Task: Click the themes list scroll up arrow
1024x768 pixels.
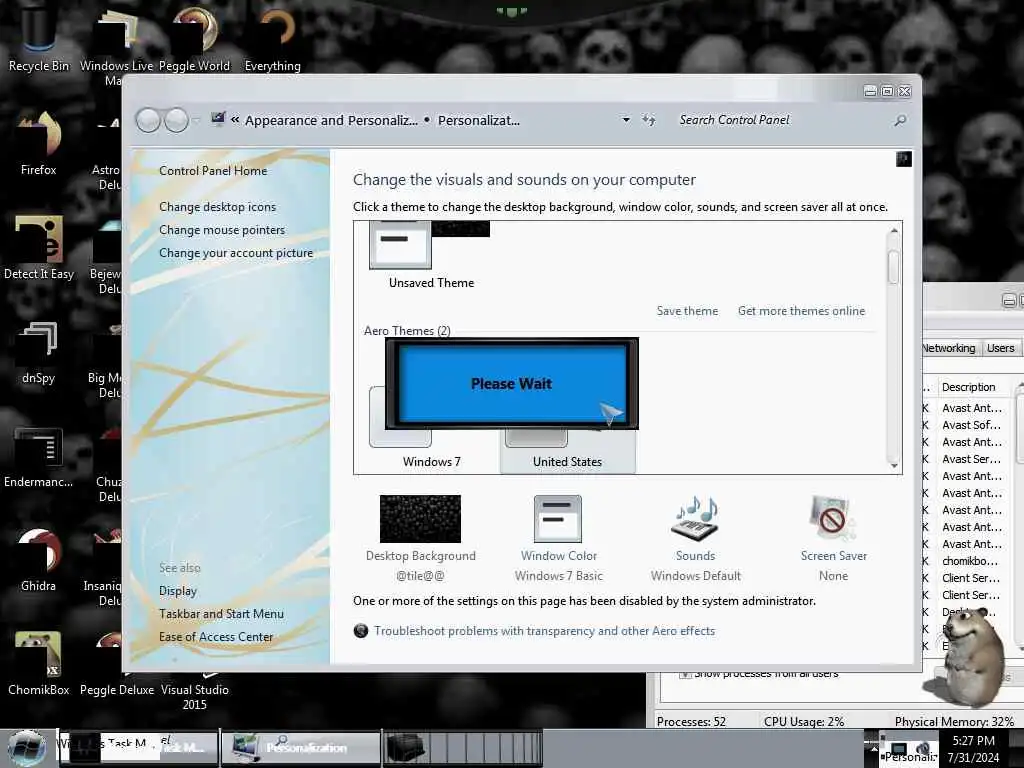Action: [x=894, y=231]
